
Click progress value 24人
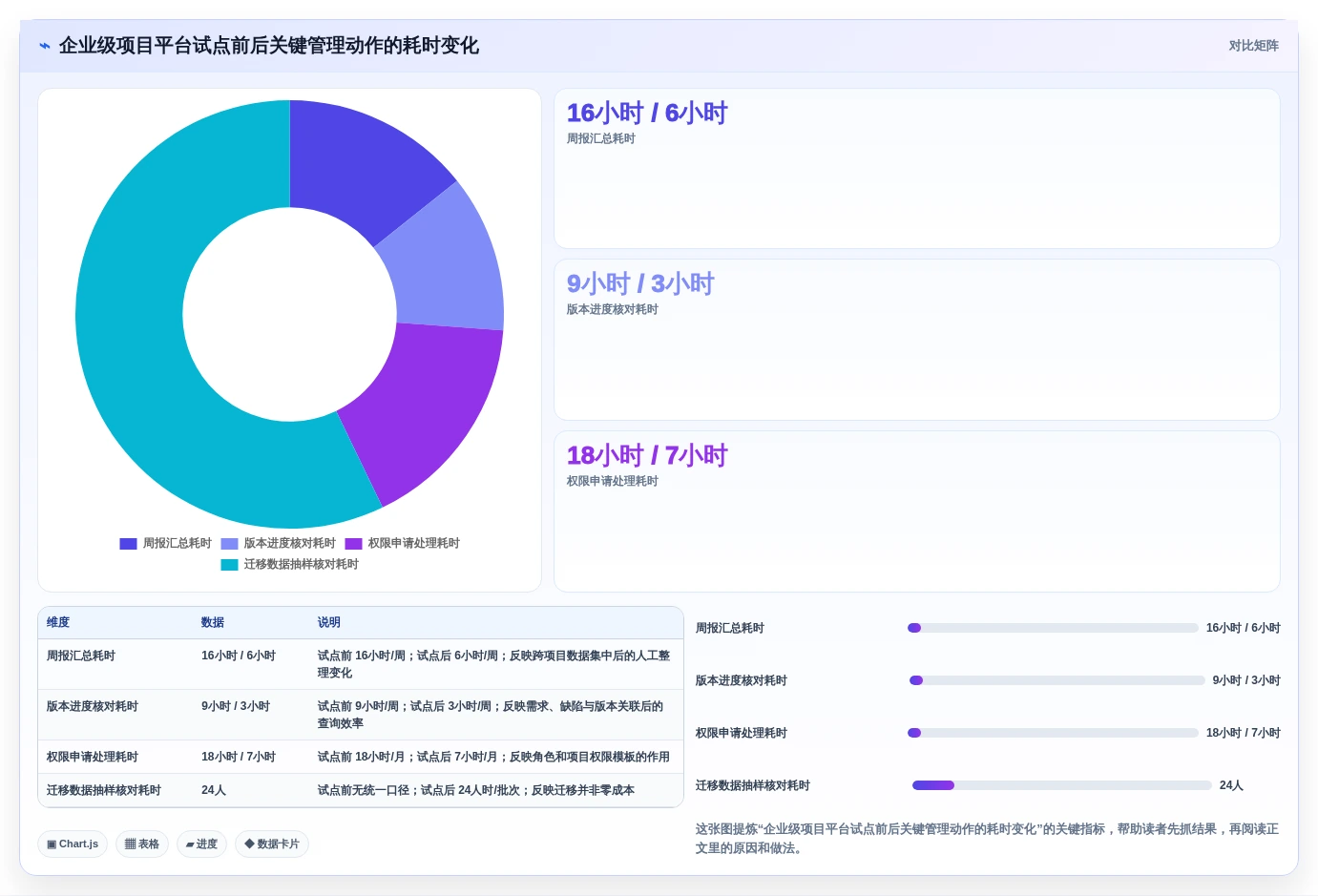(x=1231, y=785)
